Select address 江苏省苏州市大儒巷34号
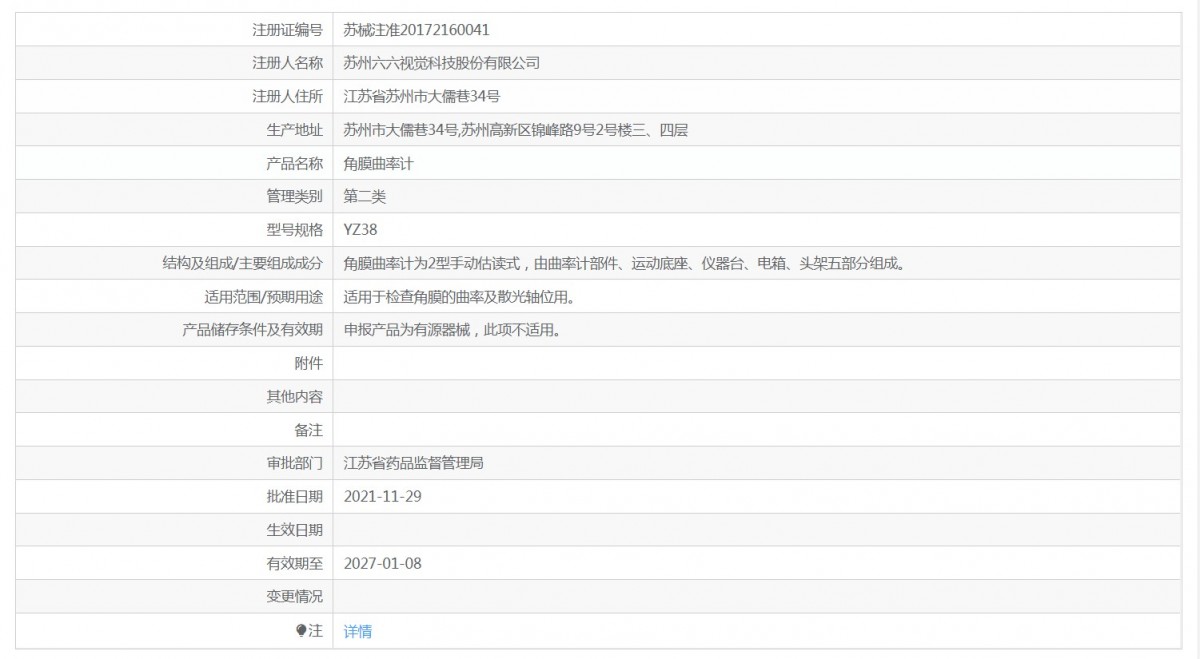Screen dimensions: 1200x659 [x=421, y=97]
